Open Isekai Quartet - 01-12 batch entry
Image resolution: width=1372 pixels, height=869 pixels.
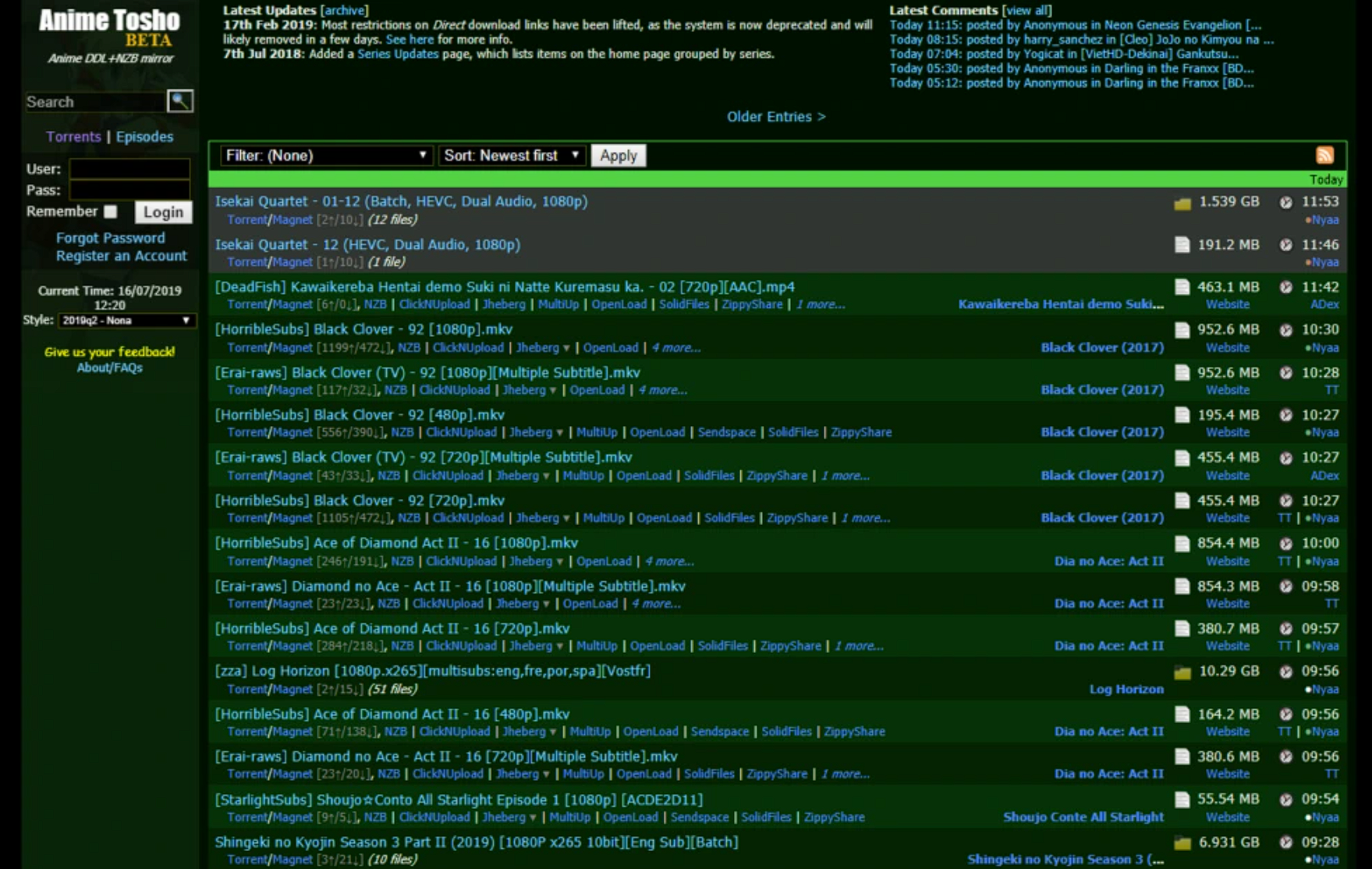point(401,201)
